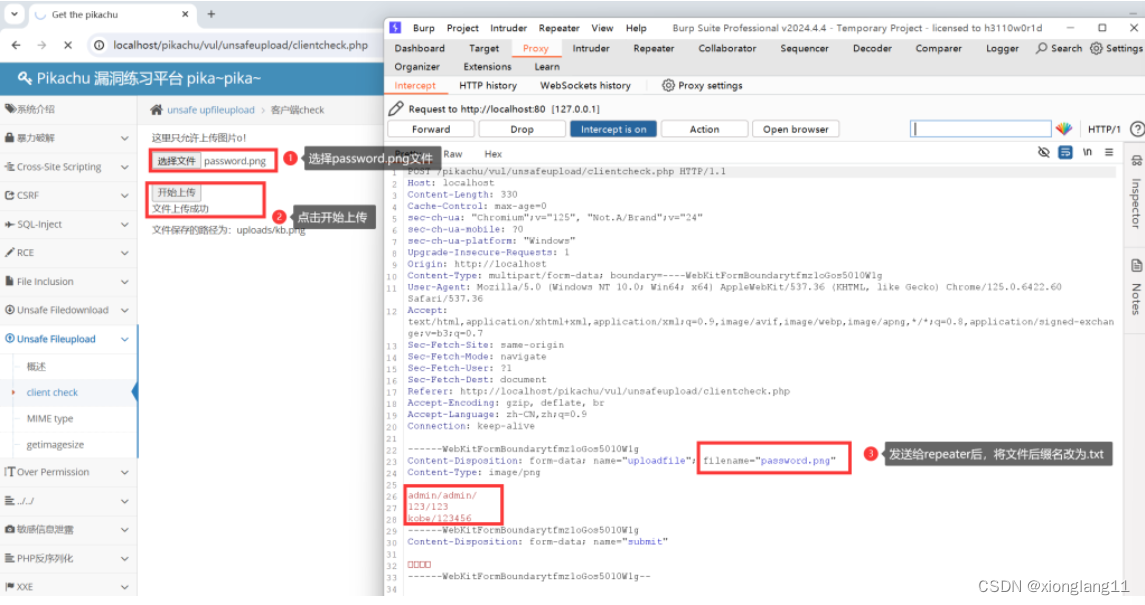Collapse the Unsafe Fileupload section
The image size is (1145, 605).
pos(68,339)
